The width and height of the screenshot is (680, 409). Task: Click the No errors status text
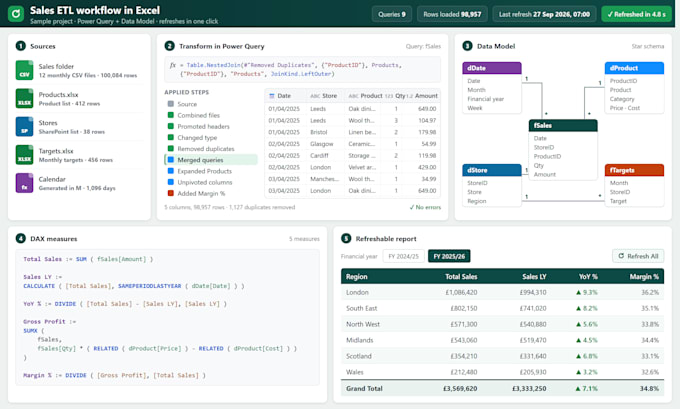click(x=425, y=207)
